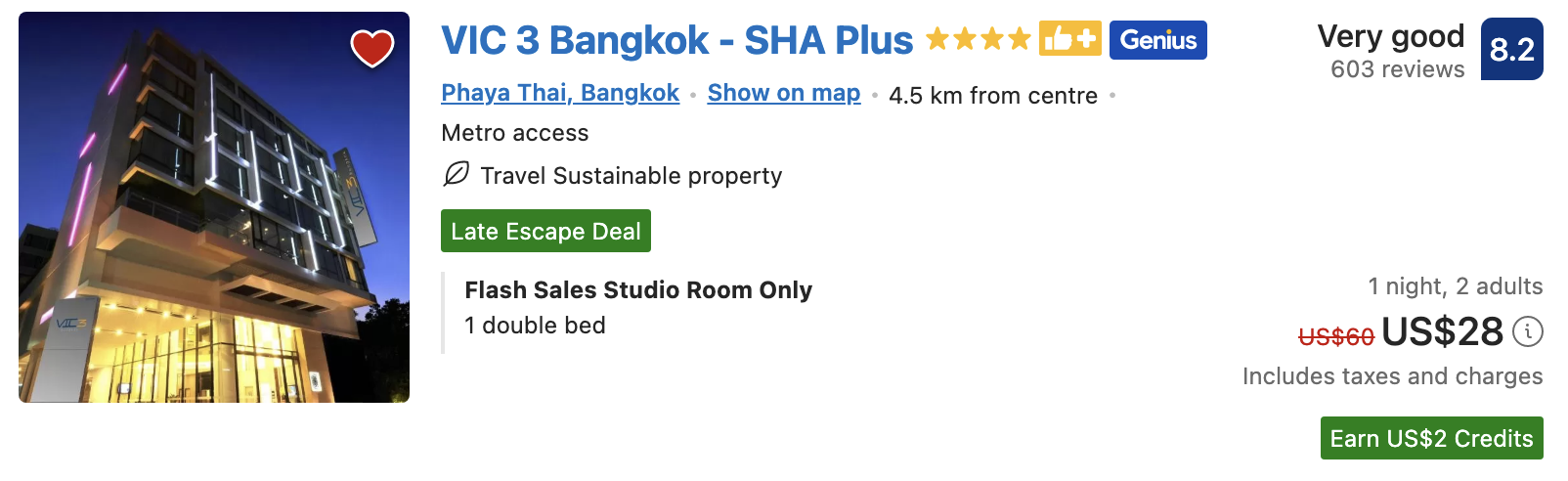Click the 8.2 review score badge
The image size is (1568, 481).
[1511, 49]
